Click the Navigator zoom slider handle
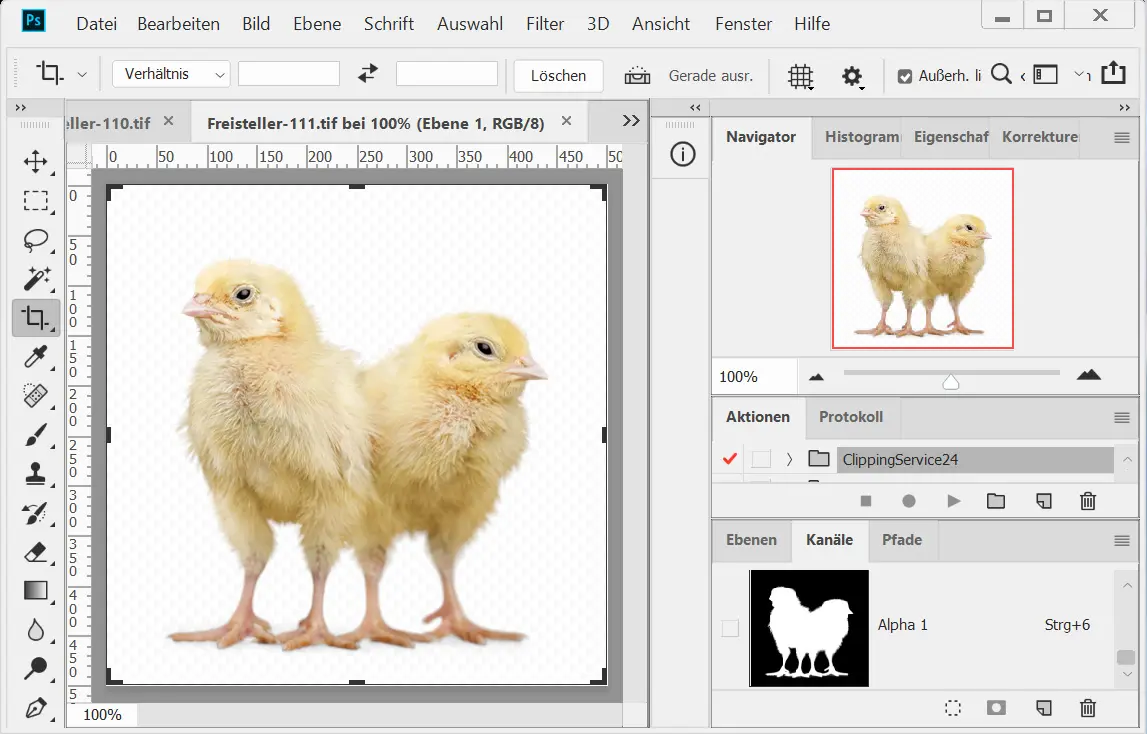Image resolution: width=1147 pixels, height=734 pixels. 951,382
